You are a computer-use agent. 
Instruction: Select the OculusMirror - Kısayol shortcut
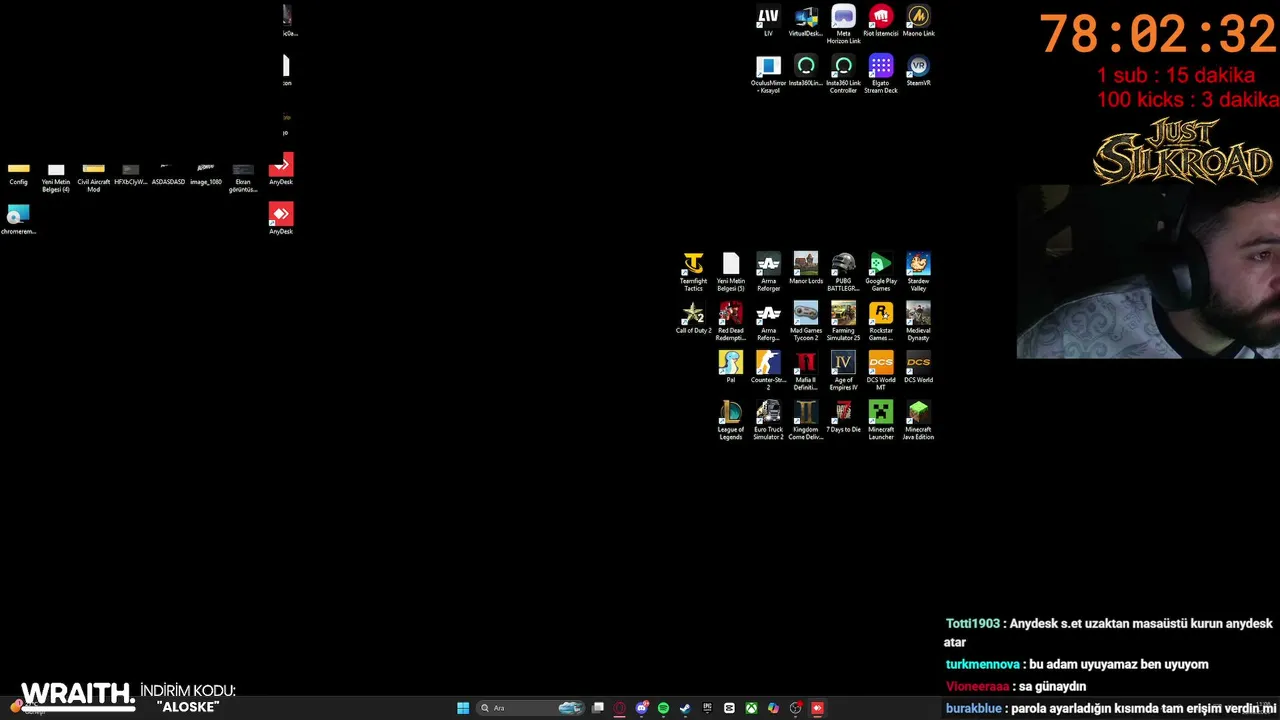click(x=768, y=74)
